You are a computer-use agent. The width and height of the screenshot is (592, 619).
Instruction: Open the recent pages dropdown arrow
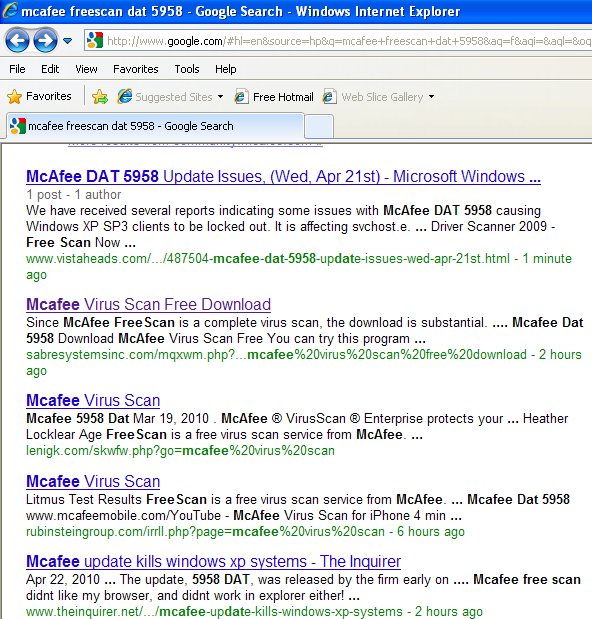[x=67, y=41]
